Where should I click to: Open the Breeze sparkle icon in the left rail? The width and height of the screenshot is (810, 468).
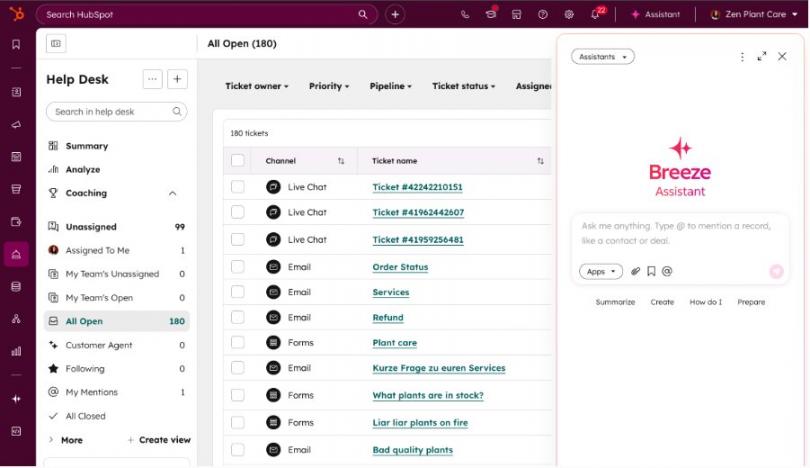(x=16, y=399)
